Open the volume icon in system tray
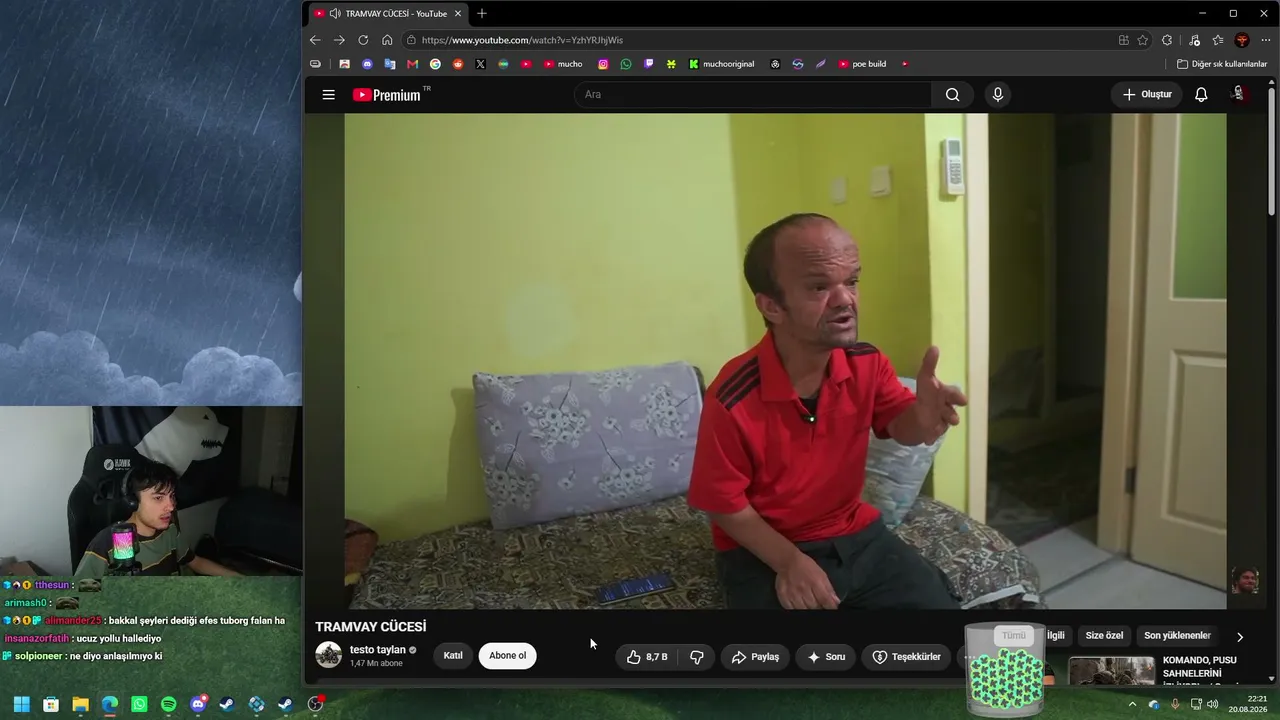The width and height of the screenshot is (1280, 720). (1212, 704)
